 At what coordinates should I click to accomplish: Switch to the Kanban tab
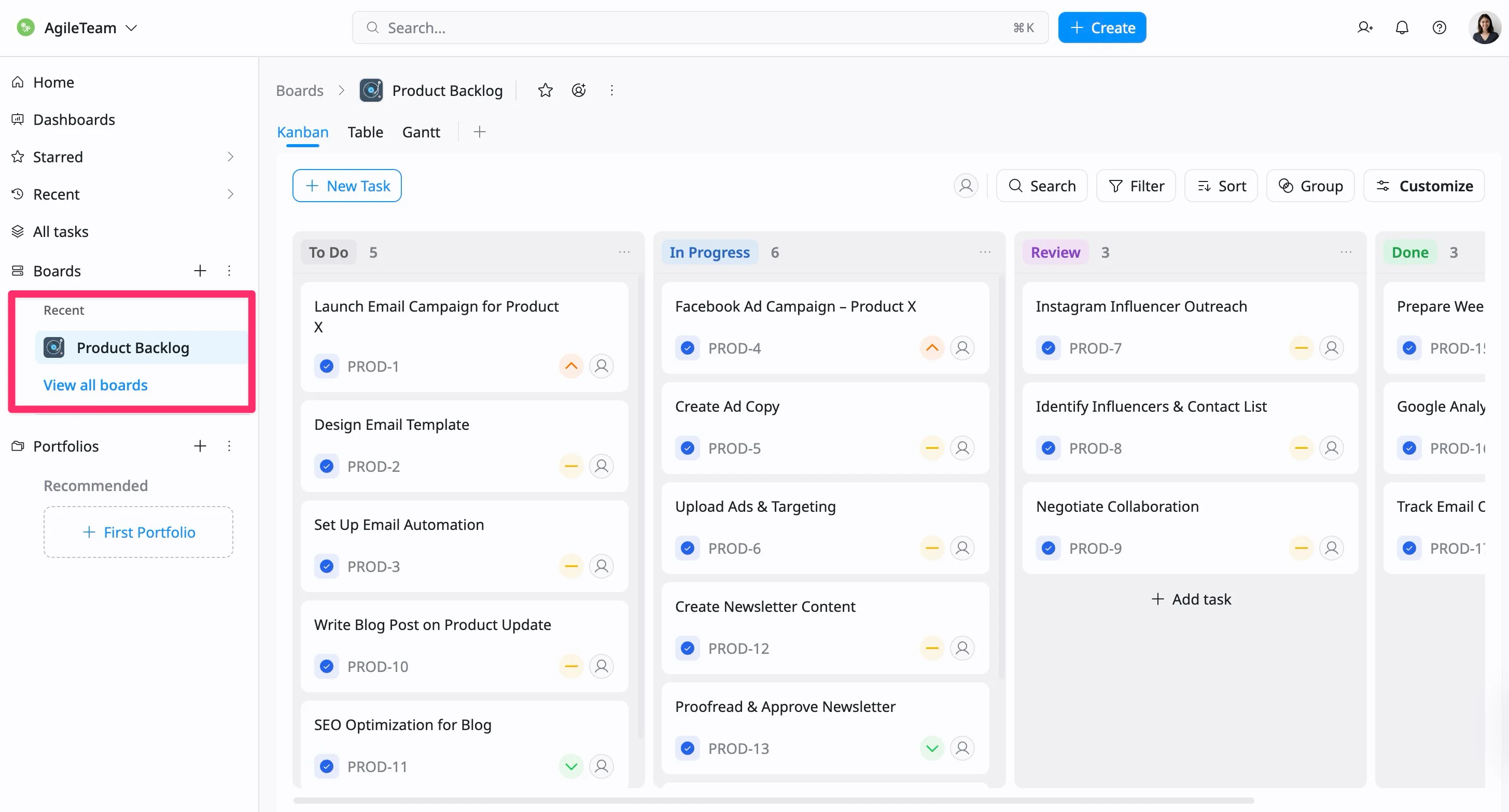coord(302,132)
